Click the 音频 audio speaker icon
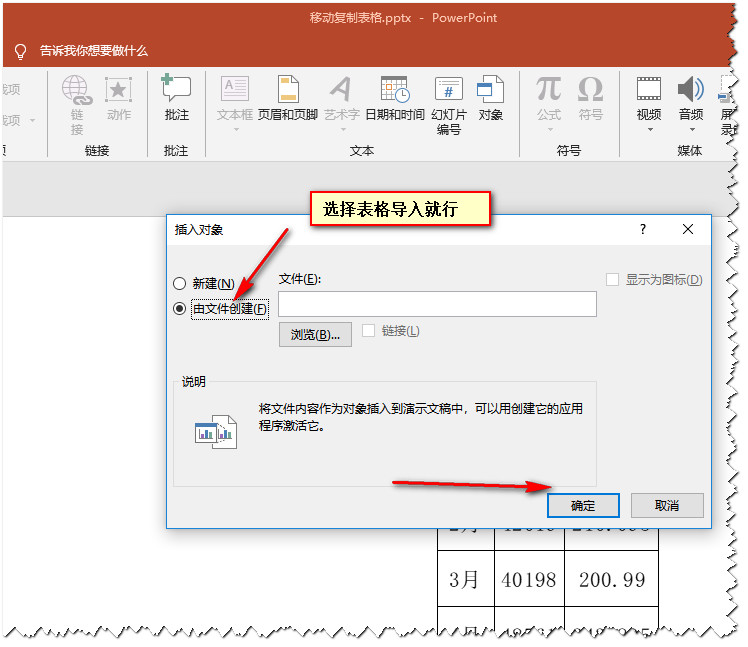Image resolution: width=748 pixels, height=647 pixels. (x=690, y=89)
